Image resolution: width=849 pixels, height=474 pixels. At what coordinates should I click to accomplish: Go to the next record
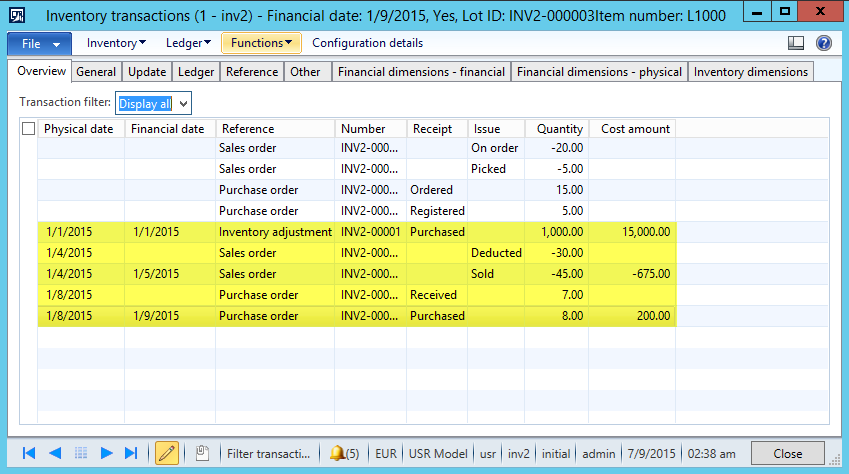point(106,453)
